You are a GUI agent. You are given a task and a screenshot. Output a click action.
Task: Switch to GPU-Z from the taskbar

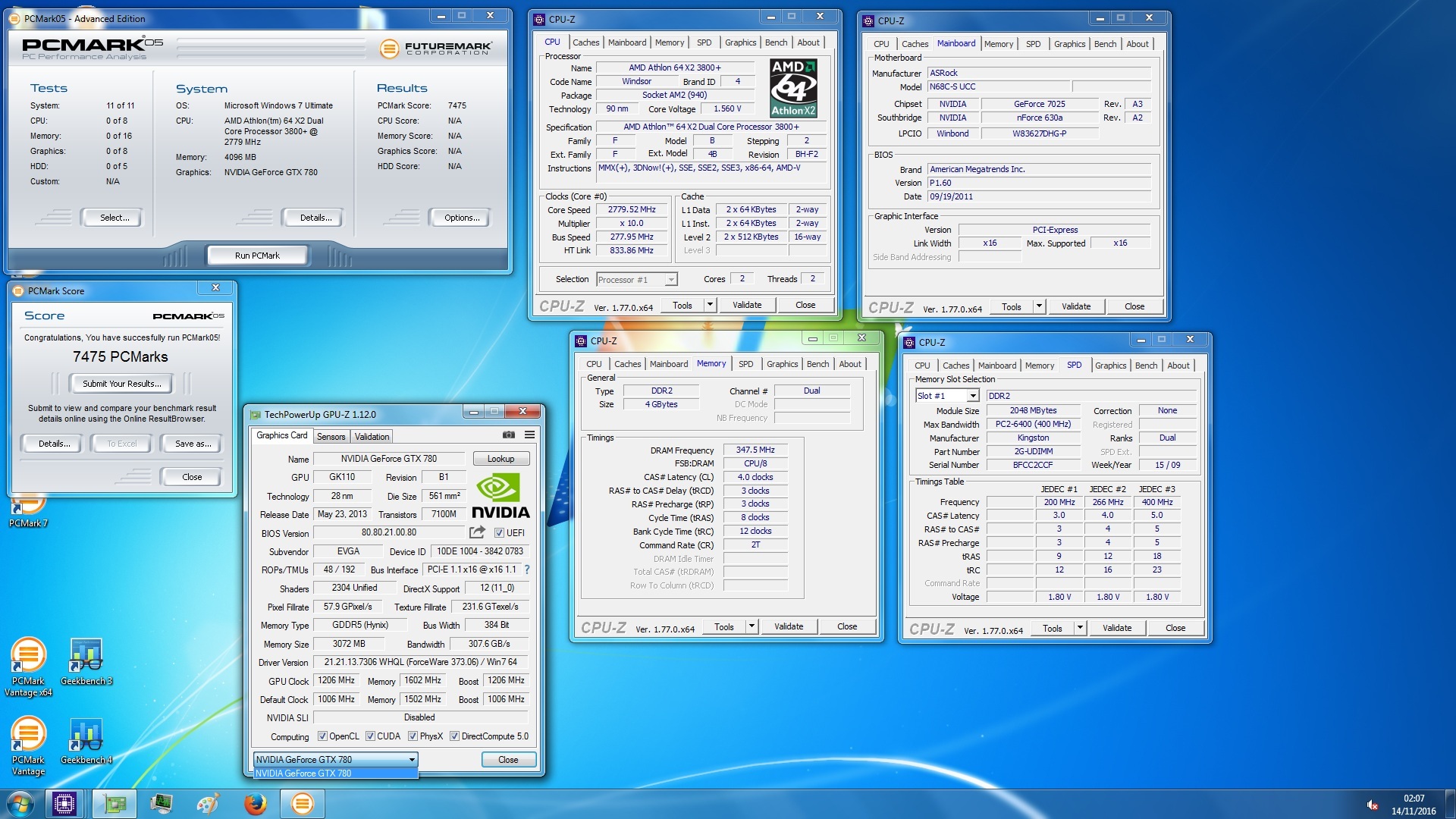click(x=115, y=804)
